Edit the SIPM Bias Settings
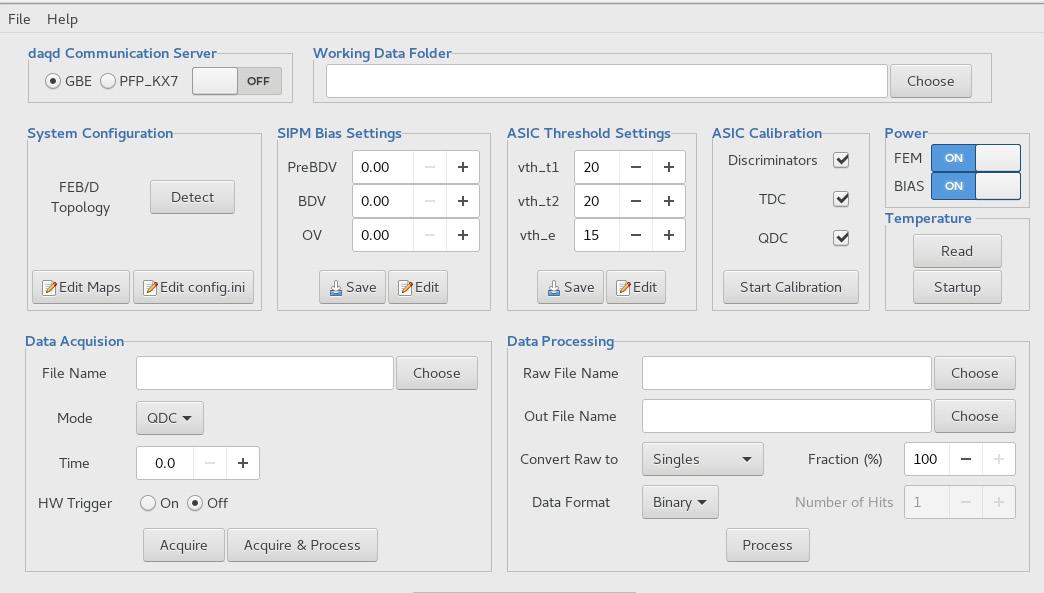 (x=418, y=287)
